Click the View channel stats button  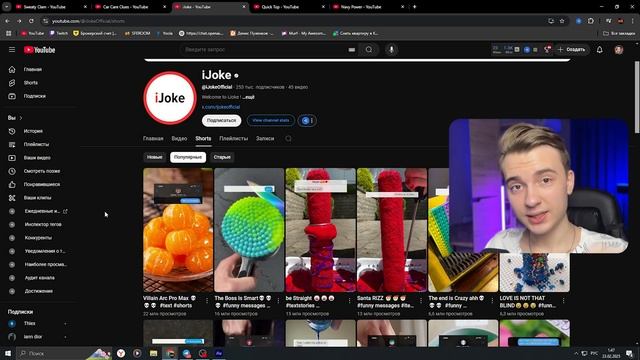tap(271, 121)
